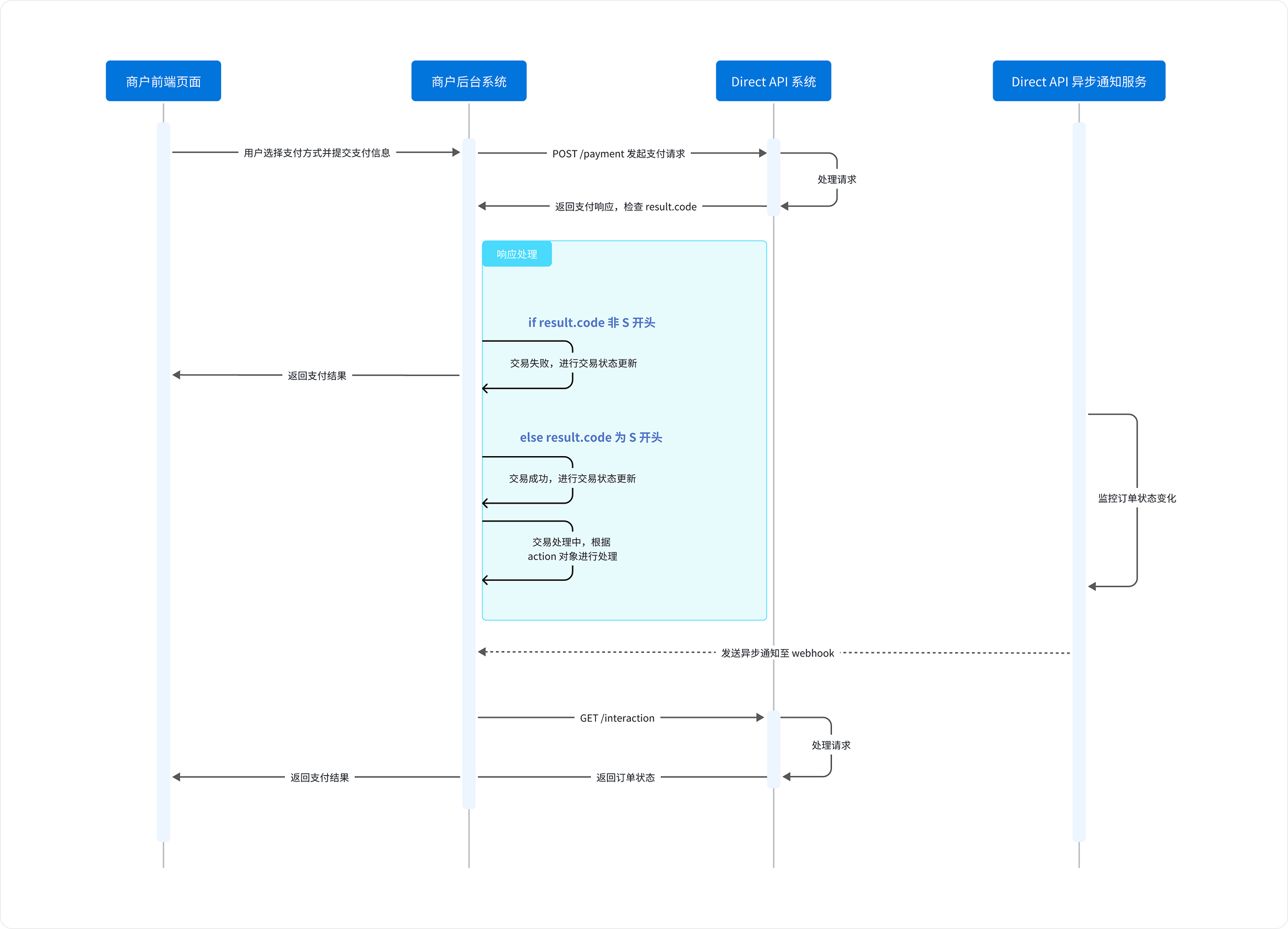Click else result.code 为 S 开头 condition
The height and width of the screenshot is (929, 1288).
pos(590,437)
